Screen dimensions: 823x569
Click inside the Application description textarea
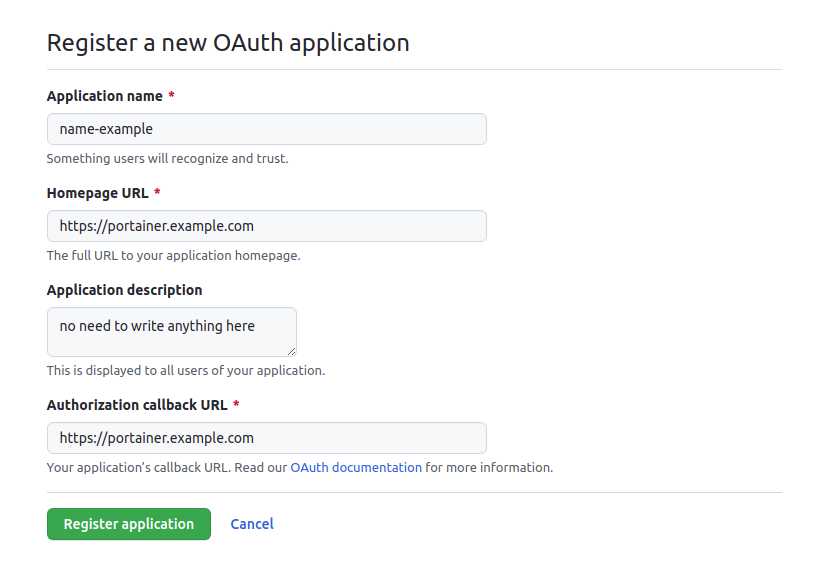pyautogui.click(x=172, y=332)
